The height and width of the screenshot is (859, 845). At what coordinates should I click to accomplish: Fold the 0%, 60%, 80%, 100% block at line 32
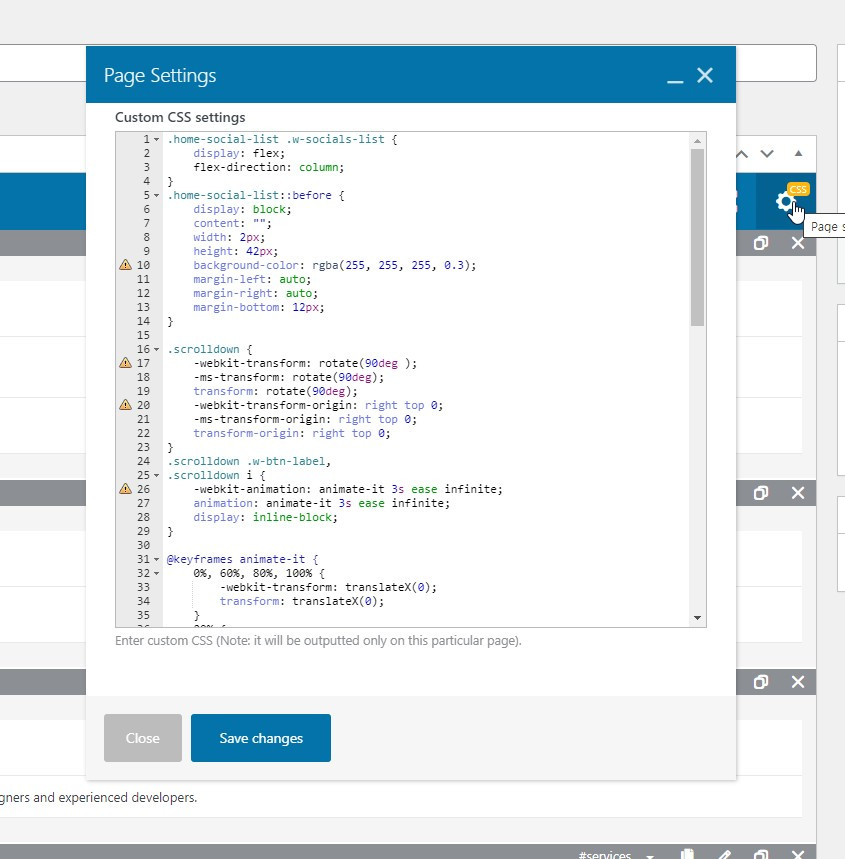(156, 574)
